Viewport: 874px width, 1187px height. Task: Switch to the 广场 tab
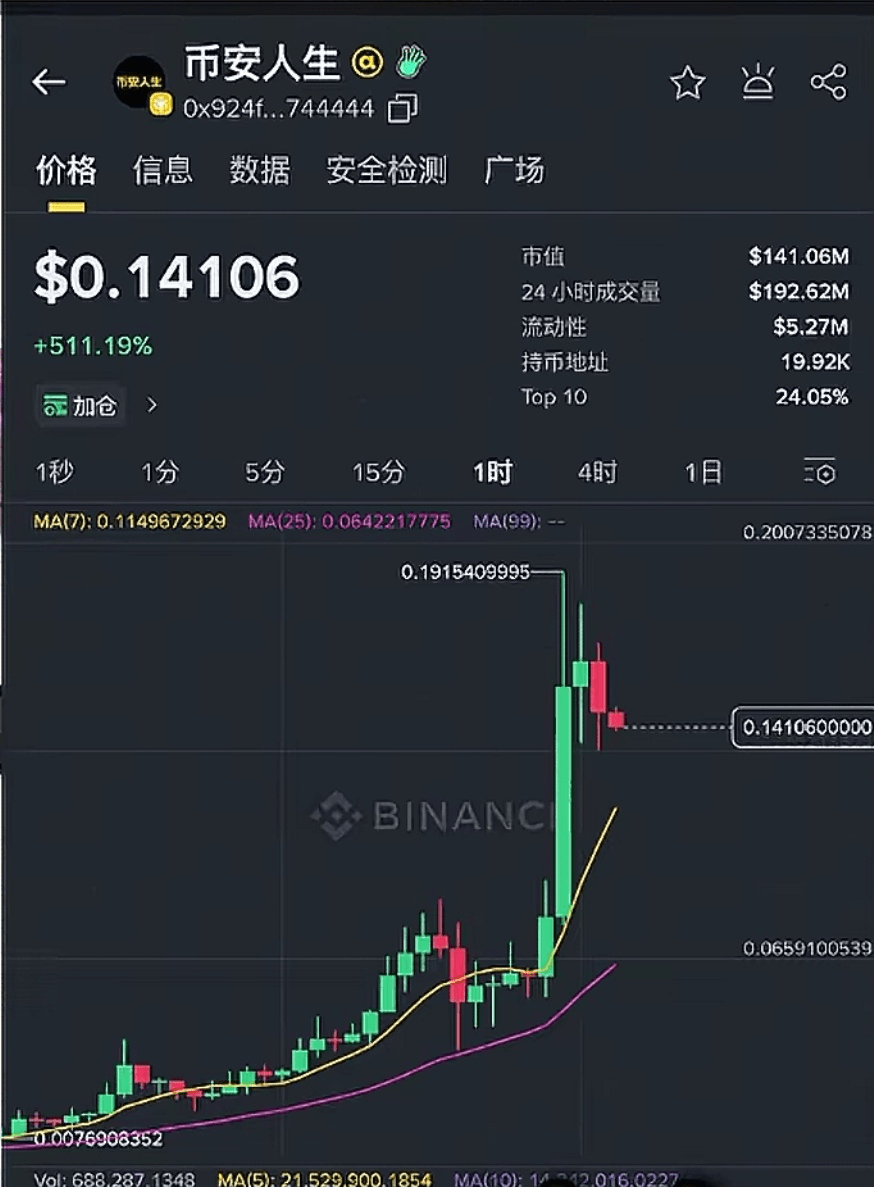tap(514, 170)
